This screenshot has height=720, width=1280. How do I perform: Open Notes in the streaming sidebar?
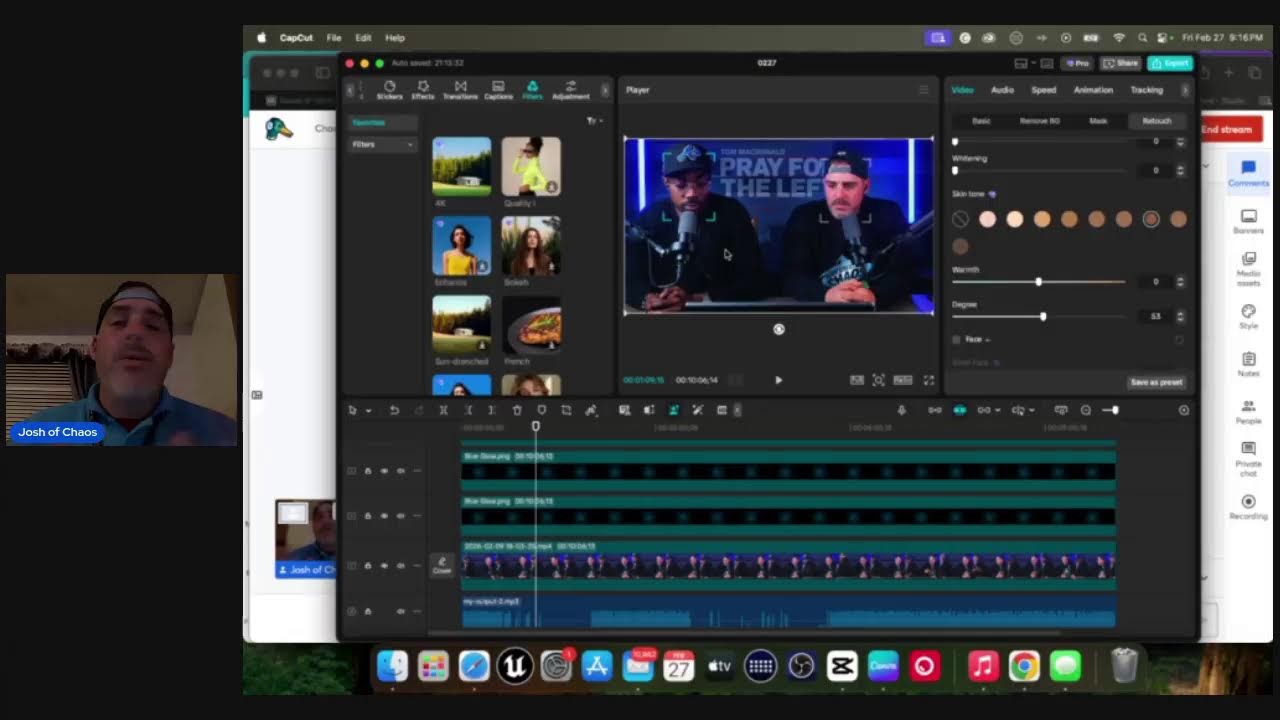(x=1248, y=364)
